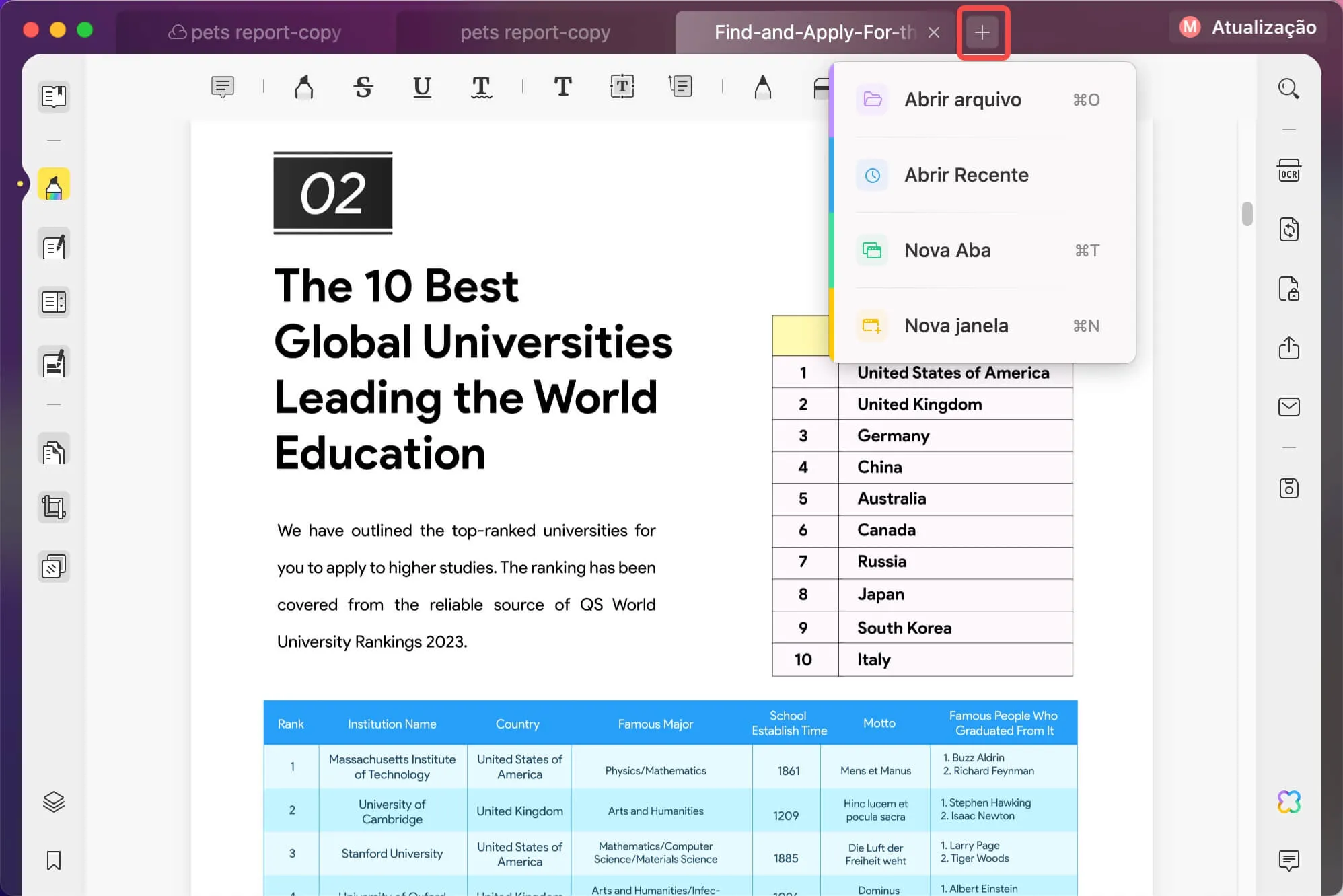
Task: Switch to the second pets report-copy tab
Action: 535,32
